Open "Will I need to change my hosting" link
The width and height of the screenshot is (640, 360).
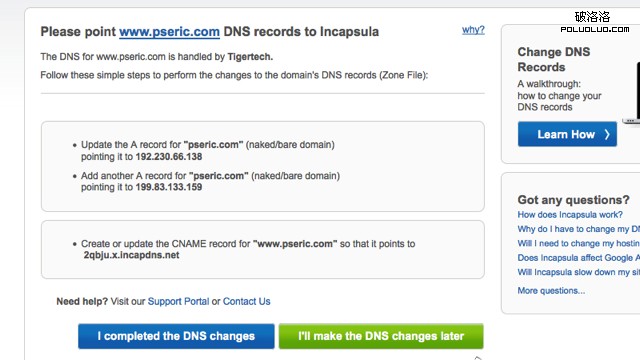[578, 243]
